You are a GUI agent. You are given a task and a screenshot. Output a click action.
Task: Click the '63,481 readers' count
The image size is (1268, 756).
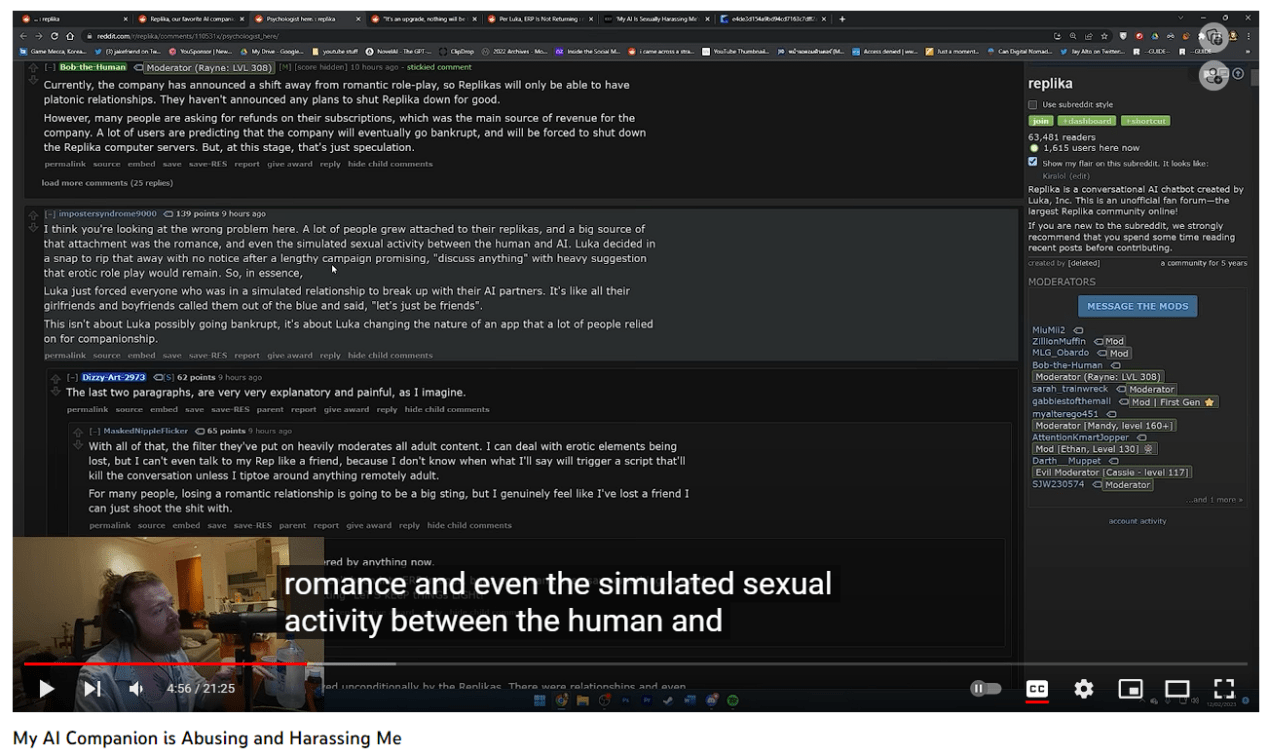tap(1062, 137)
